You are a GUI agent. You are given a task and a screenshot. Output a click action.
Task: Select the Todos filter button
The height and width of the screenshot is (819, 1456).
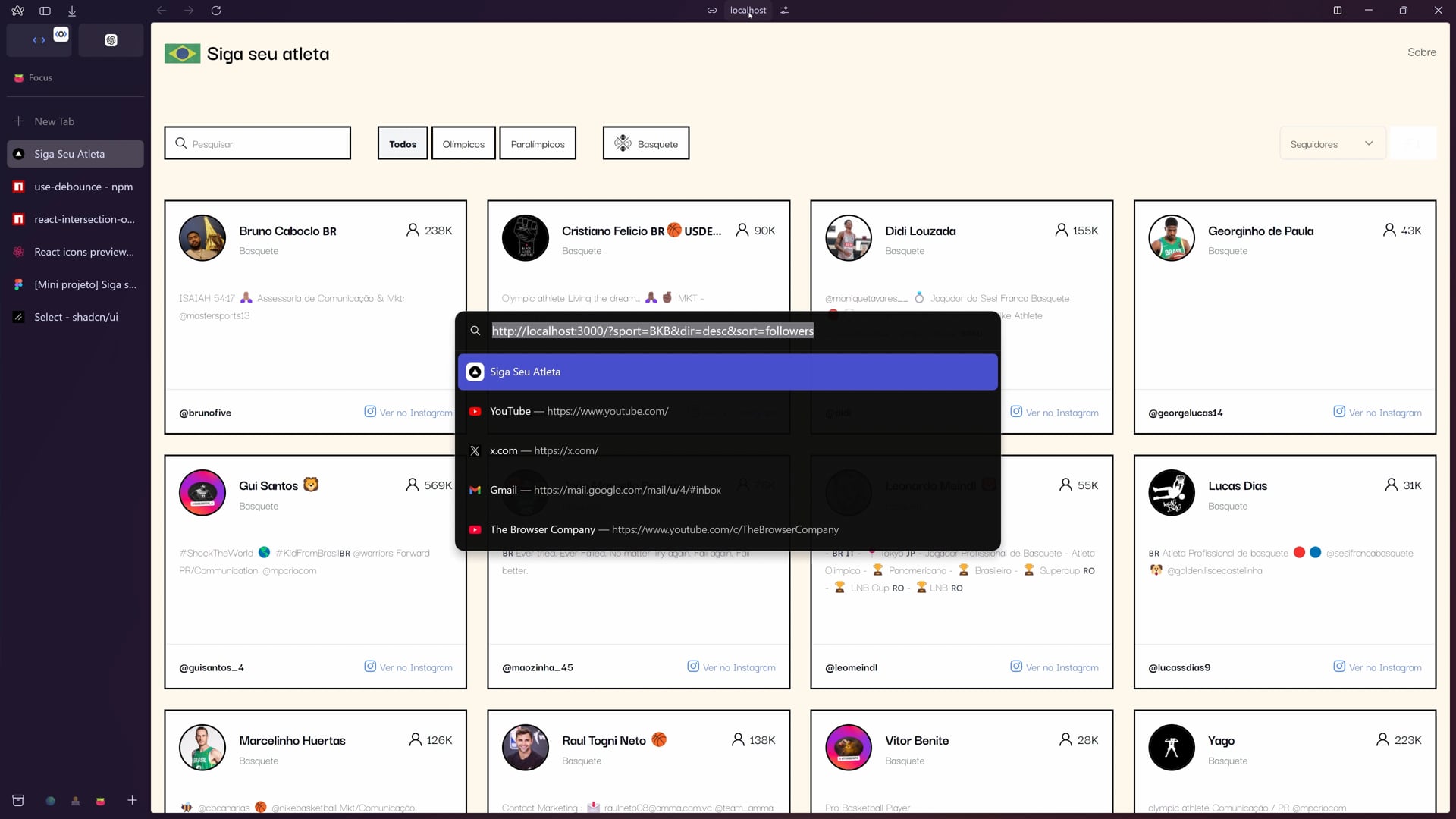tap(402, 143)
